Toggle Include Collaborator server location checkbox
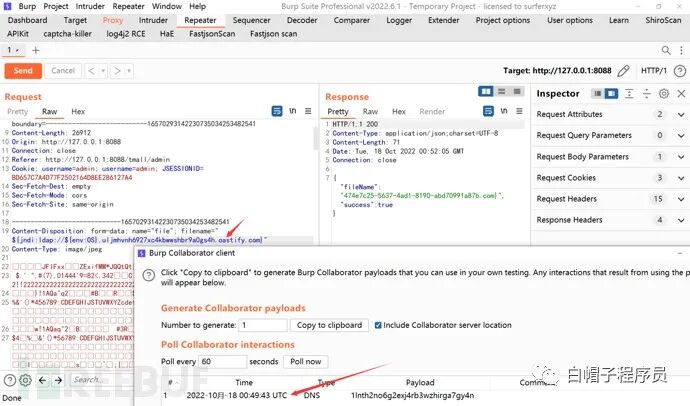The image size is (690, 406). (378, 326)
